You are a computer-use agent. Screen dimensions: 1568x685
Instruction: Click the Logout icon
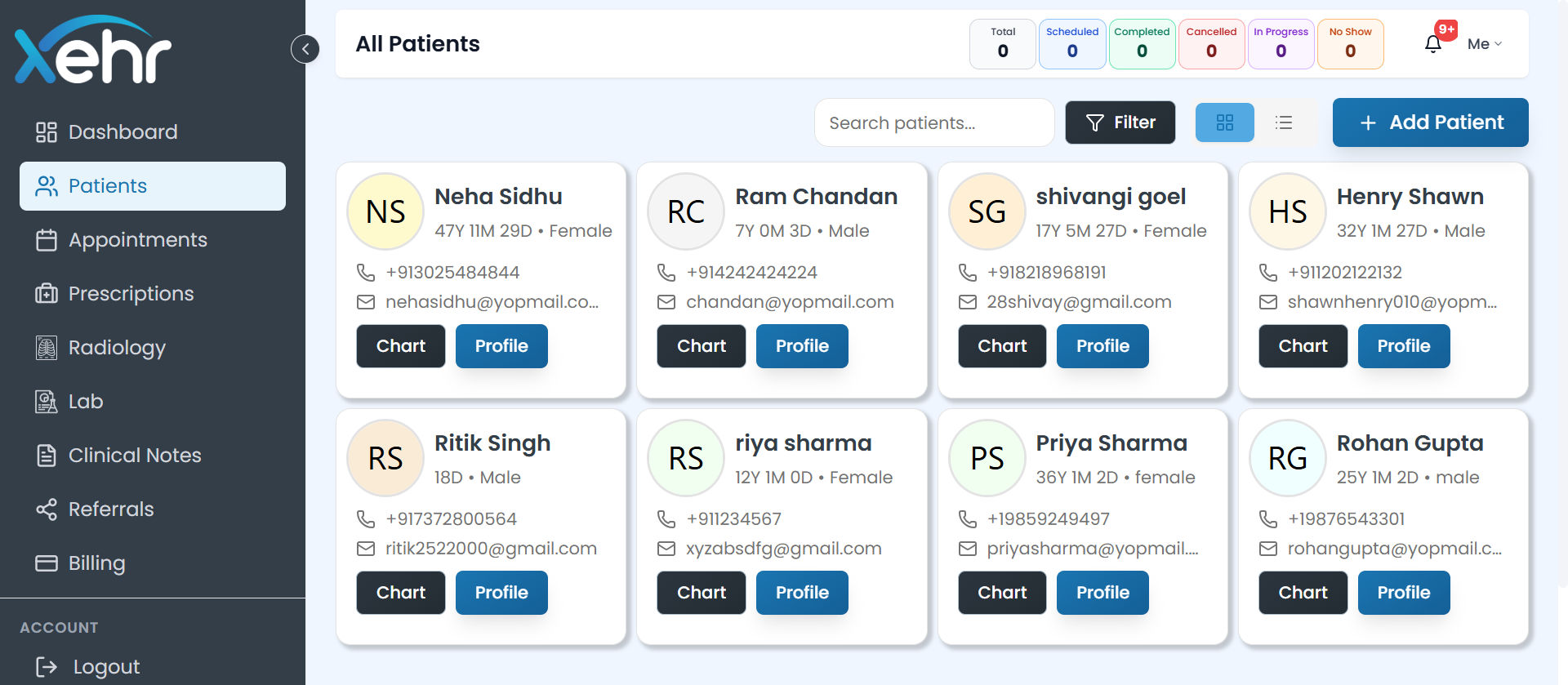click(x=47, y=667)
